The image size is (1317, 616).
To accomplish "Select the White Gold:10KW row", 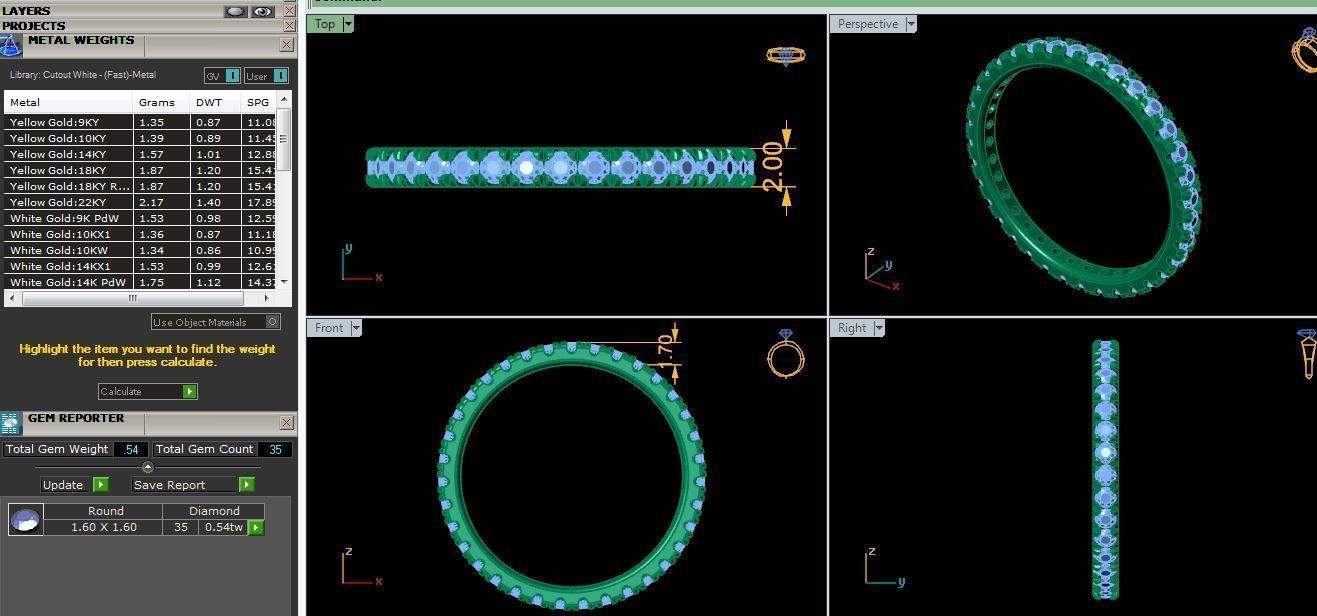I will pyautogui.click(x=141, y=250).
